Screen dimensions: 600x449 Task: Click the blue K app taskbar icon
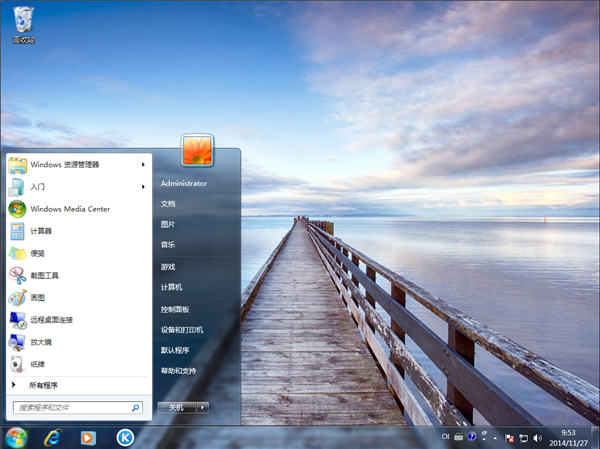tap(125, 437)
